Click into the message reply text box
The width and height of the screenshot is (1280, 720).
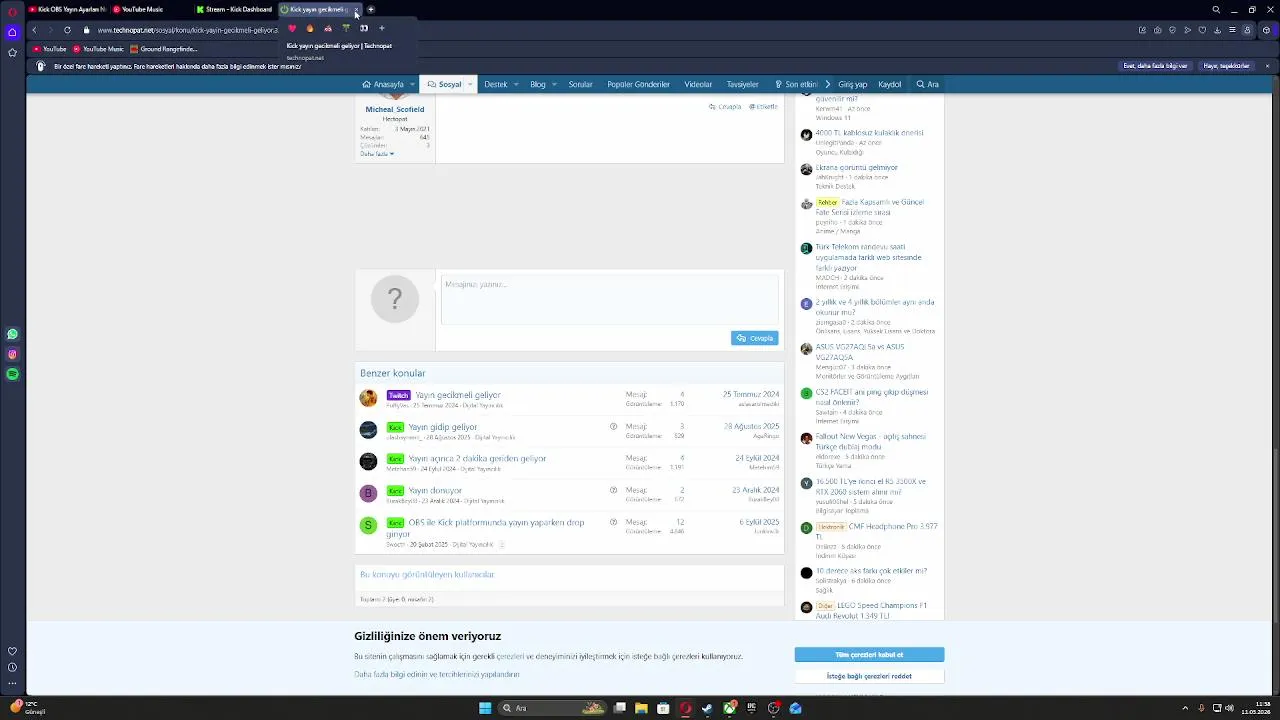click(x=609, y=300)
